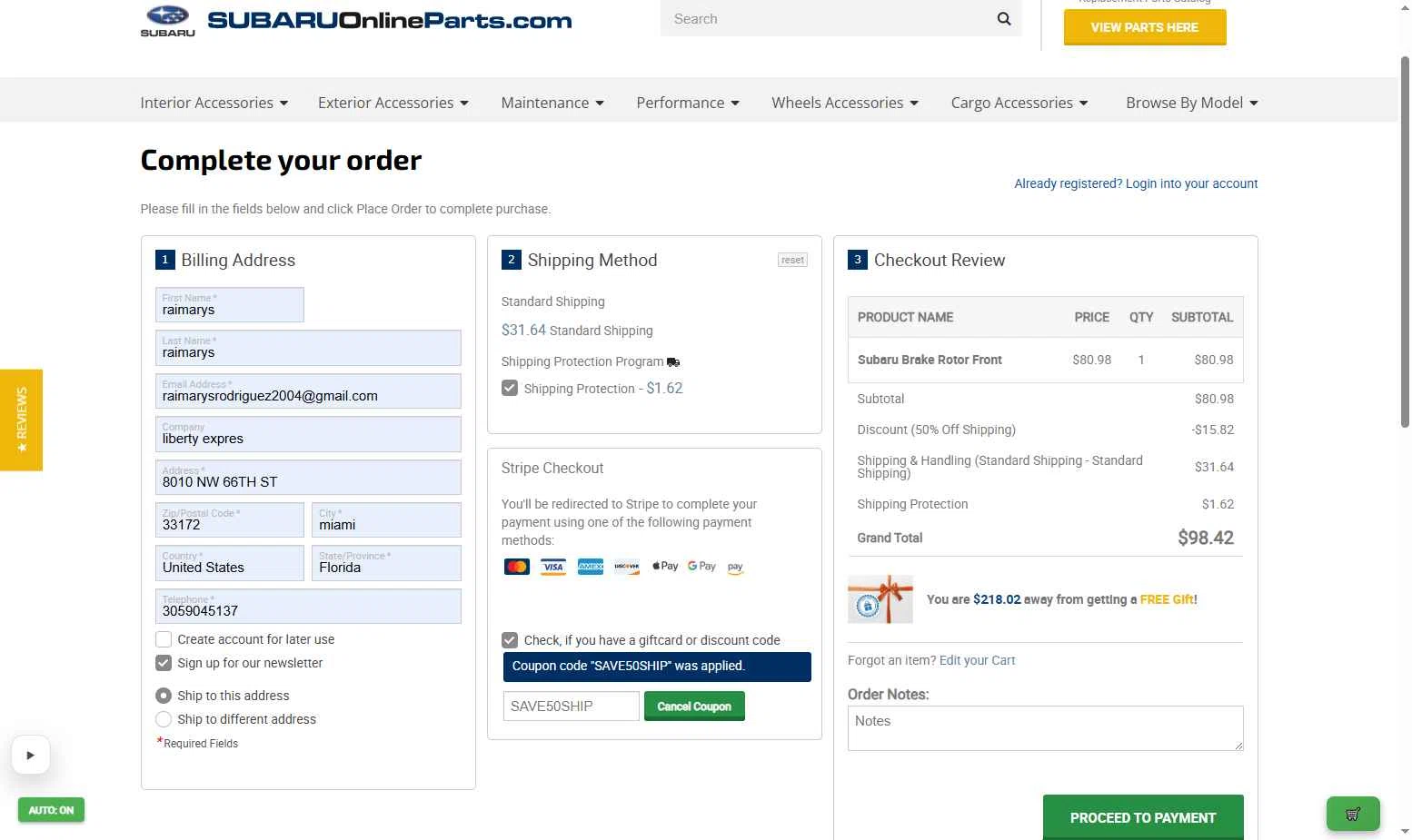Click the Order Notes textarea
Image resolution: width=1412 pixels, height=840 pixels.
click(x=1046, y=728)
